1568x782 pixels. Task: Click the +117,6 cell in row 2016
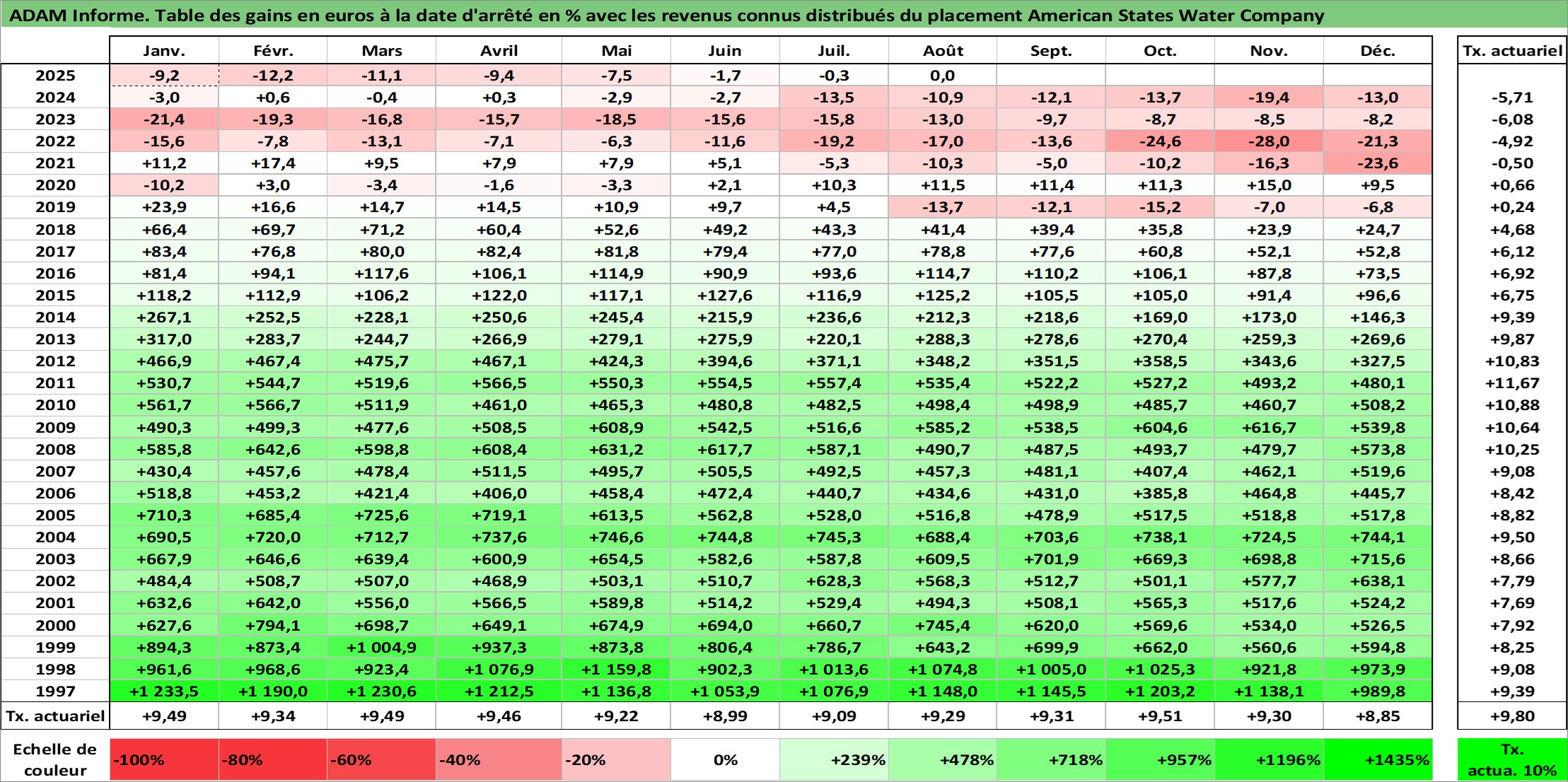click(381, 274)
